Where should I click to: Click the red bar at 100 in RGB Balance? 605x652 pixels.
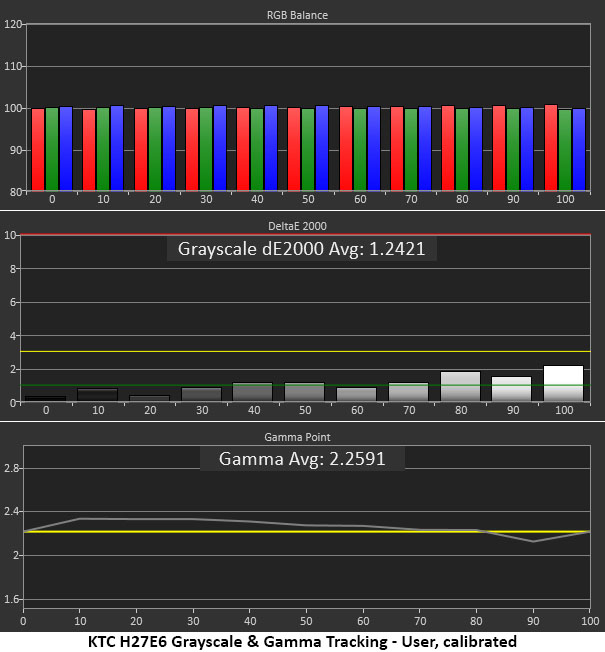[x=551, y=148]
